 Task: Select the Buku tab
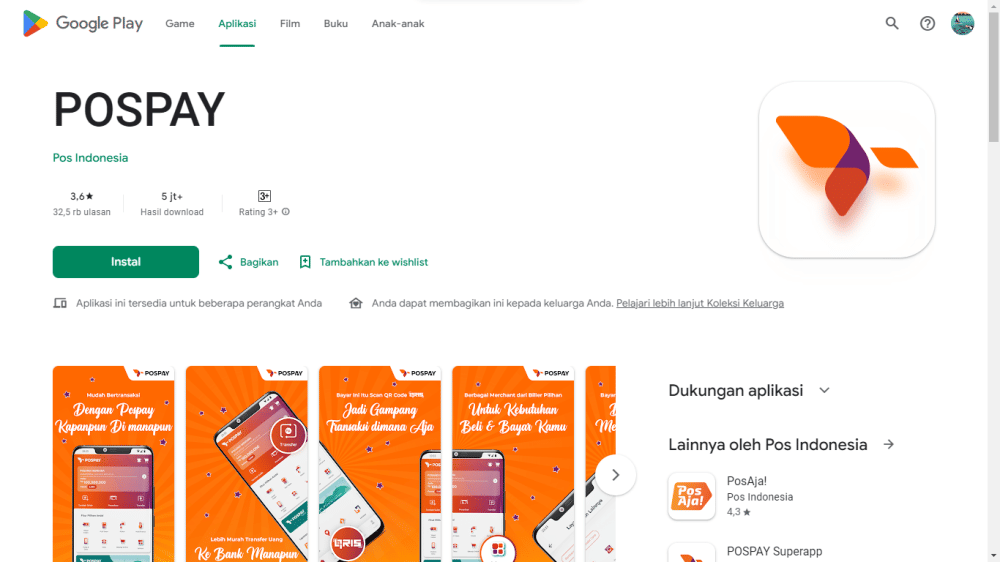(x=335, y=24)
